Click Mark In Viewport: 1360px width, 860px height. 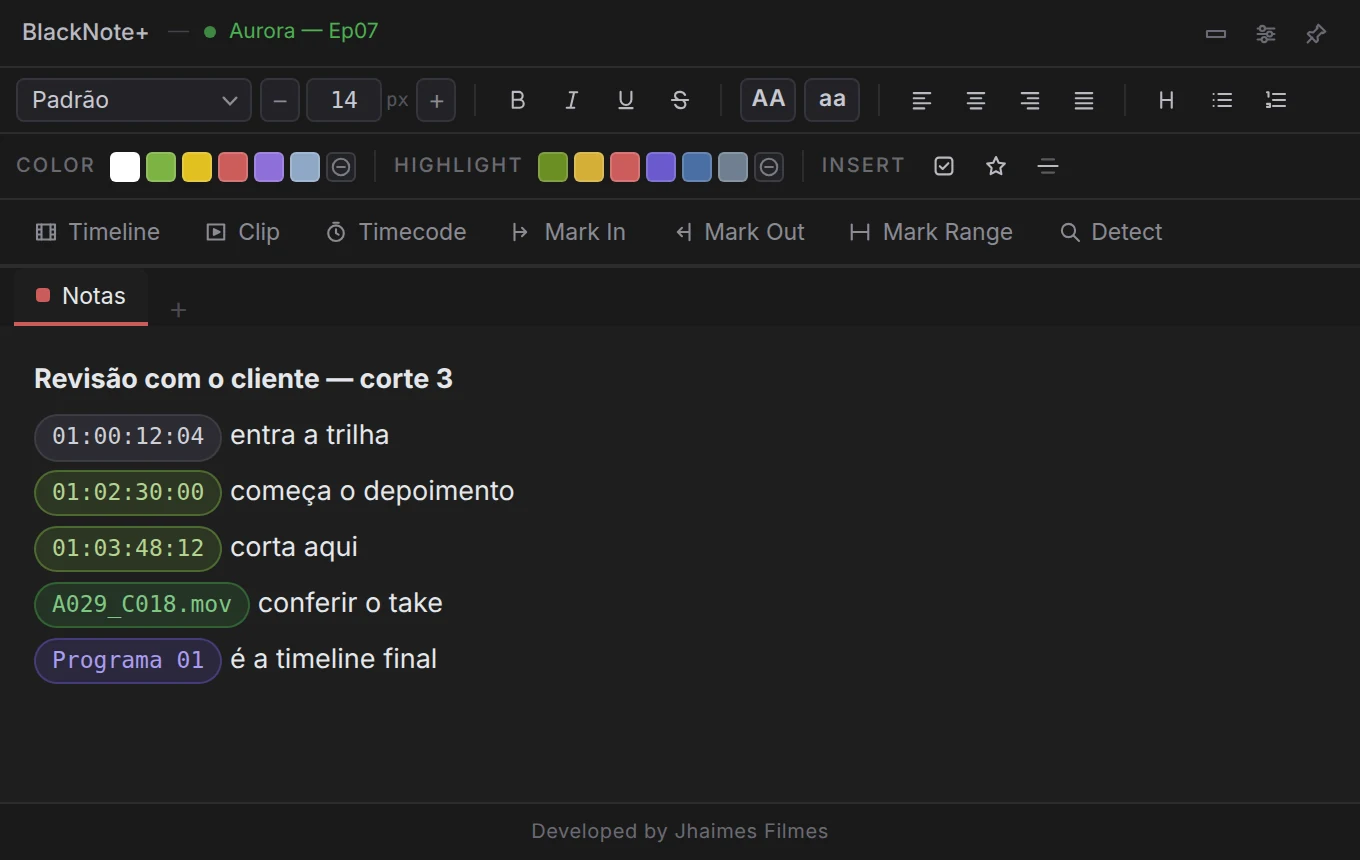(x=568, y=232)
